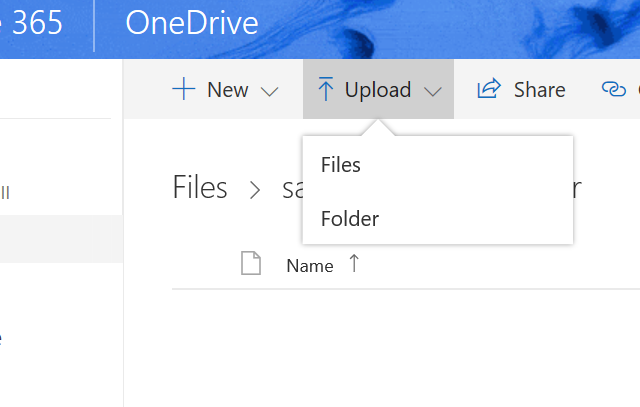Click the sort arrow next to Name
The image size is (640, 407).
coord(354,264)
